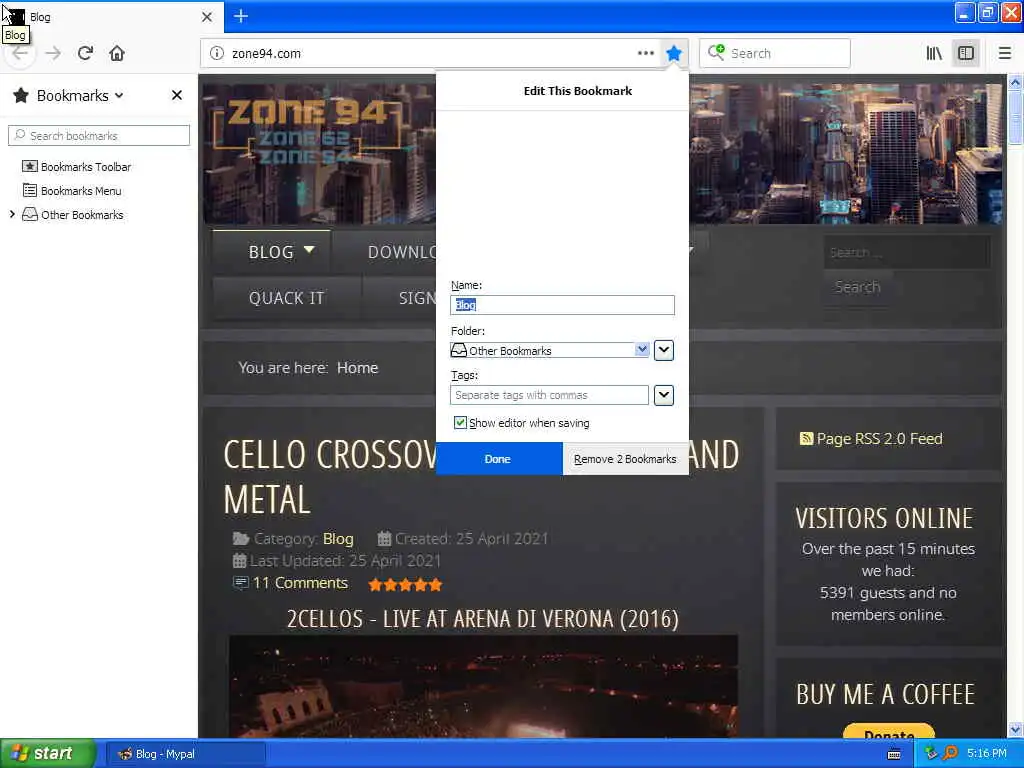Select Other Bookmarks in sidebar

coord(72,215)
